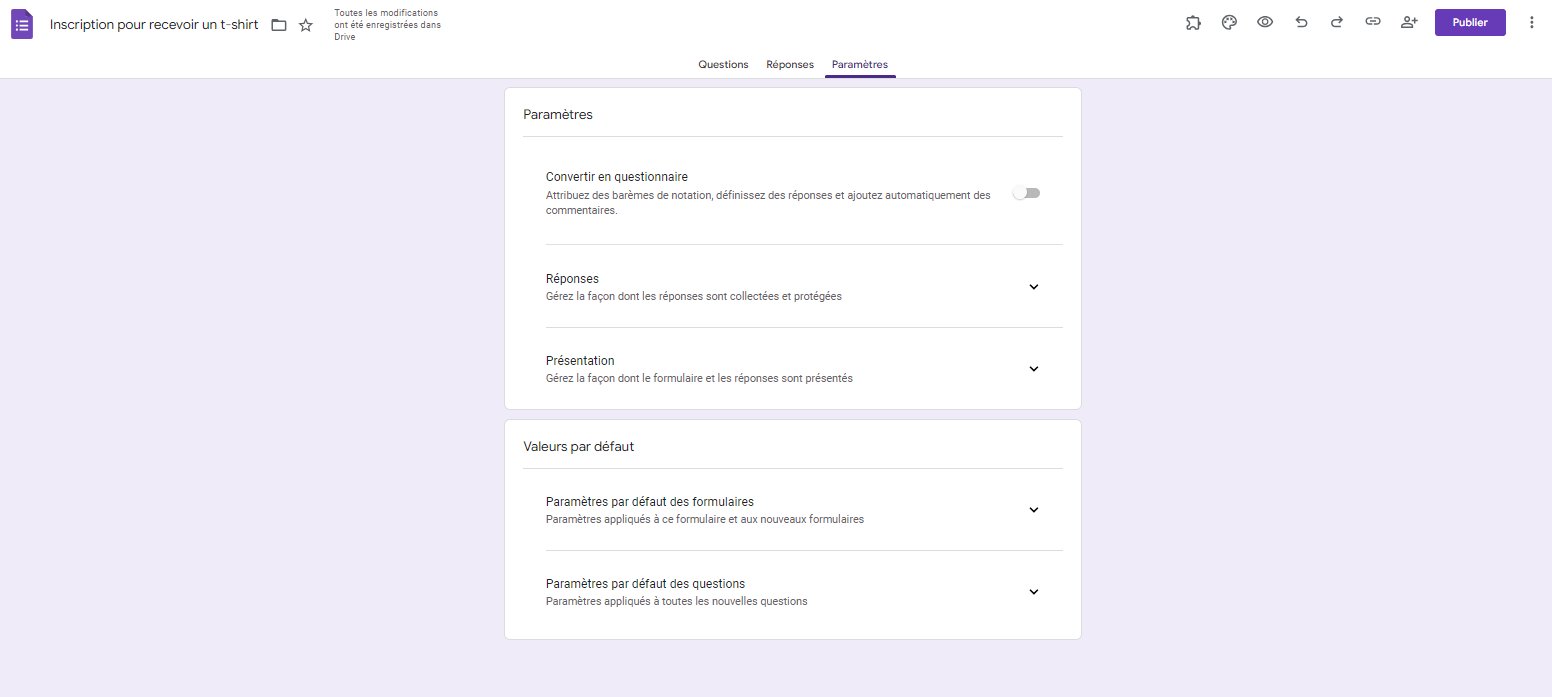Star the form next to its title
This screenshot has height=697, width=1552.
[305, 24]
